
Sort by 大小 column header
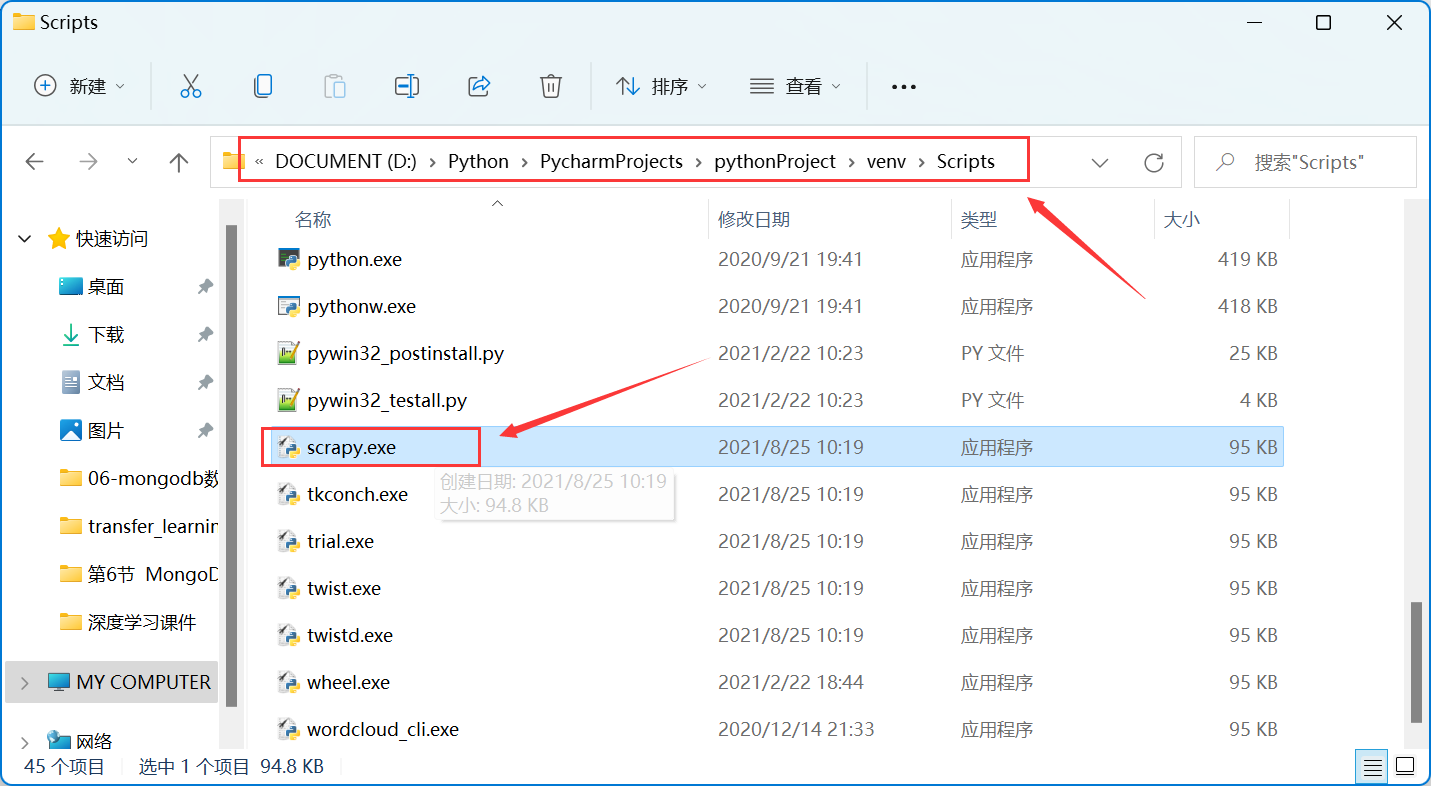click(x=1182, y=220)
